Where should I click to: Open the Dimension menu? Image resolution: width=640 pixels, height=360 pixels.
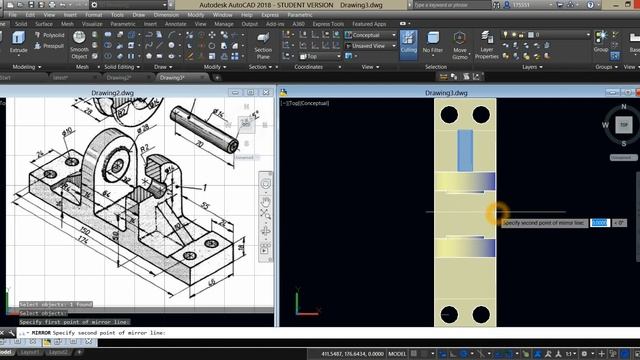[x=166, y=15]
